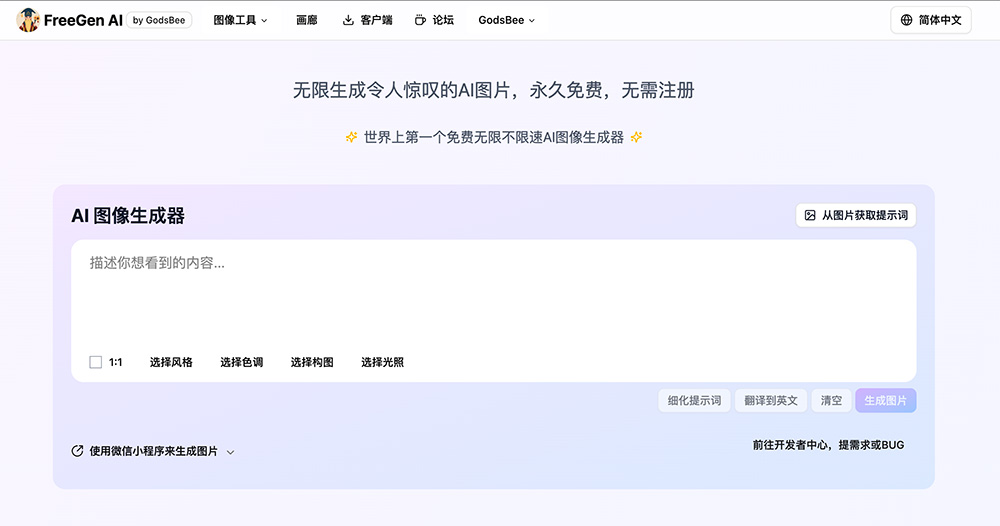The image size is (1000, 526).
Task: Click the FreeGen AI logo avatar
Action: point(28,20)
